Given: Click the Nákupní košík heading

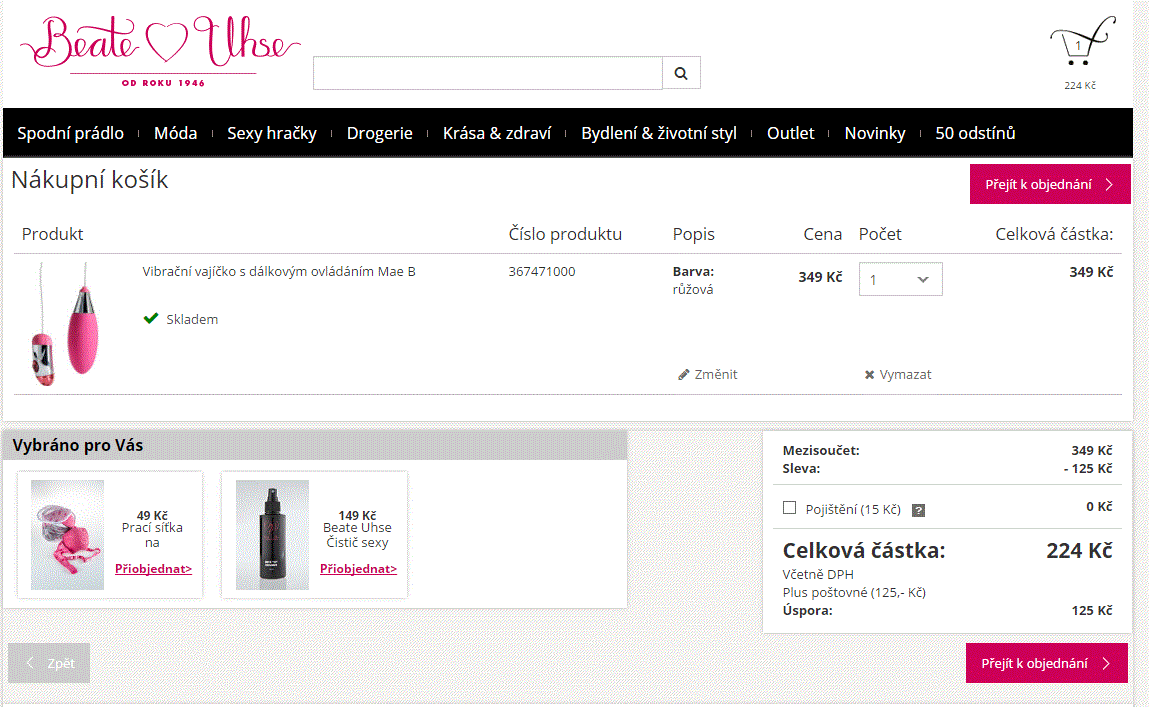Looking at the screenshot, I should tap(89, 180).
